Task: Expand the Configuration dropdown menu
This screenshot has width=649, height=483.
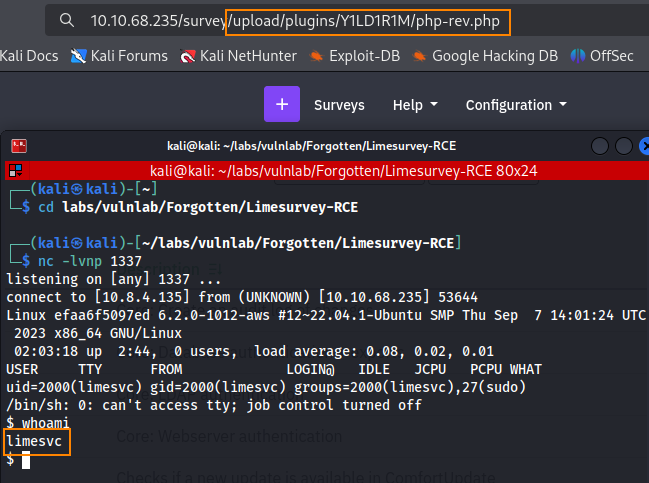Action: [516, 105]
